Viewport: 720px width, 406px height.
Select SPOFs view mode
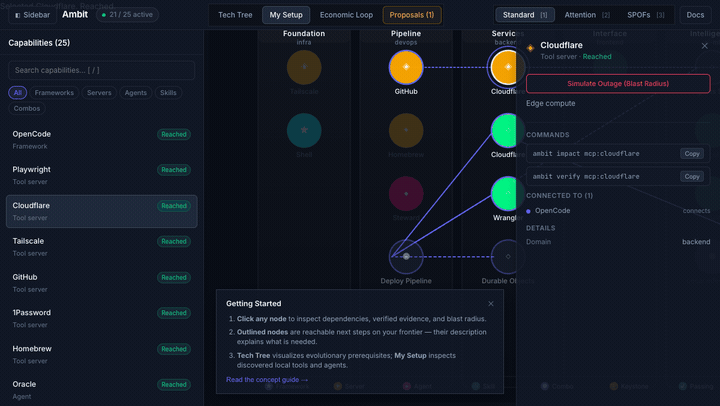coord(646,15)
